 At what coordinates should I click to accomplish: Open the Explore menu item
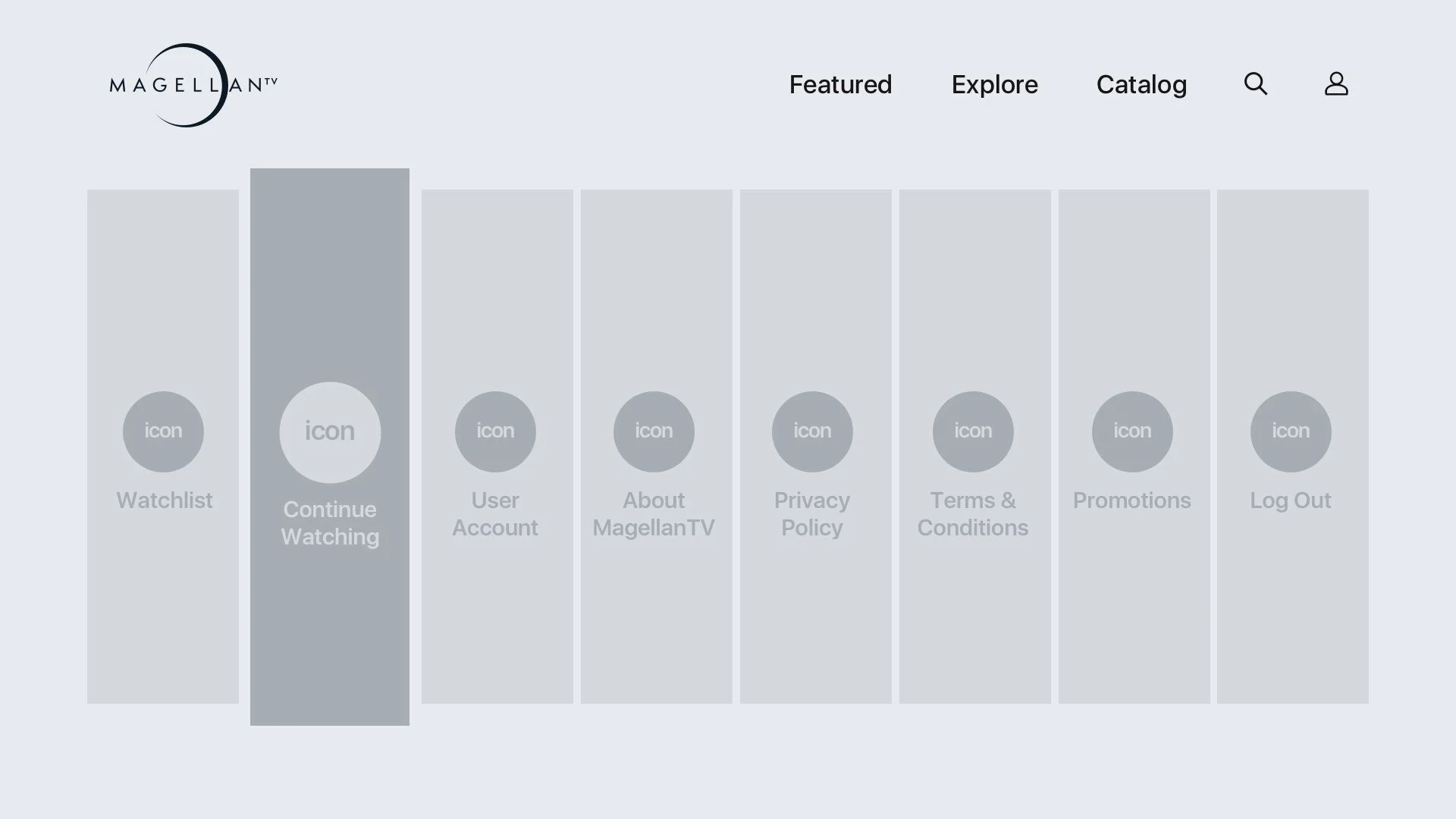point(994,84)
